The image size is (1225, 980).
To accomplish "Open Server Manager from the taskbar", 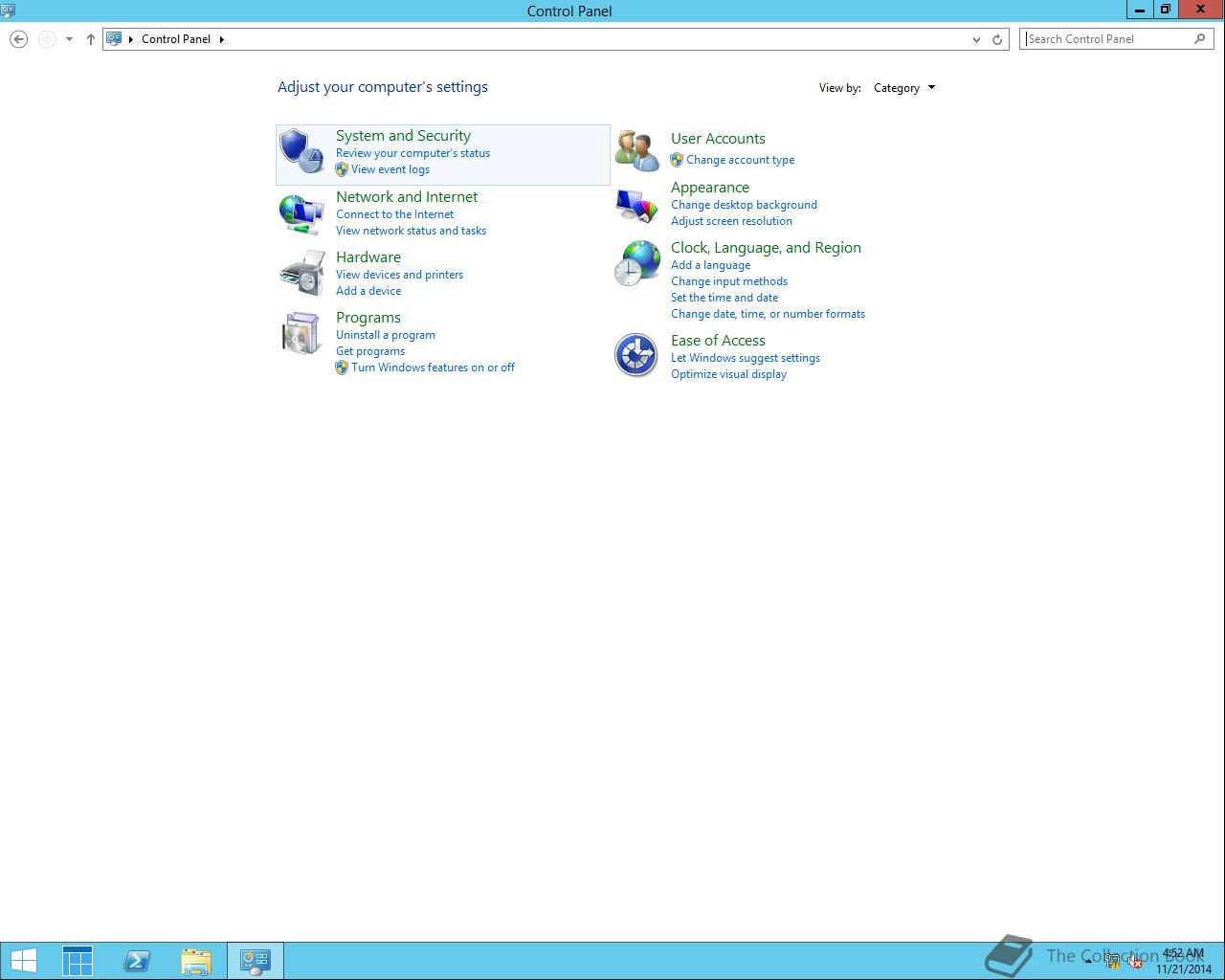I will pyautogui.click(x=78, y=961).
